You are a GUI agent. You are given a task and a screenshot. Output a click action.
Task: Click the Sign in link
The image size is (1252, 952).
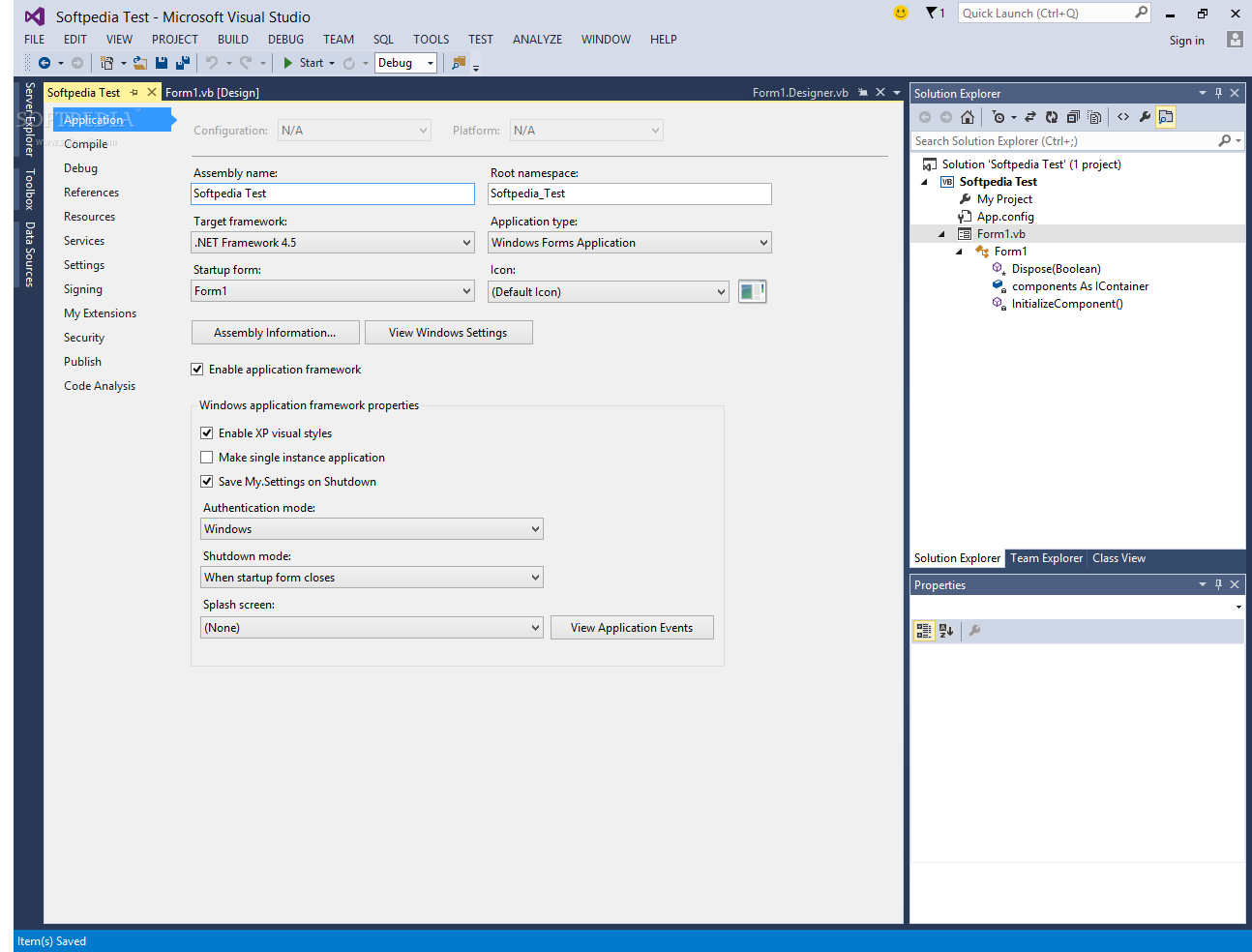[x=1187, y=41]
